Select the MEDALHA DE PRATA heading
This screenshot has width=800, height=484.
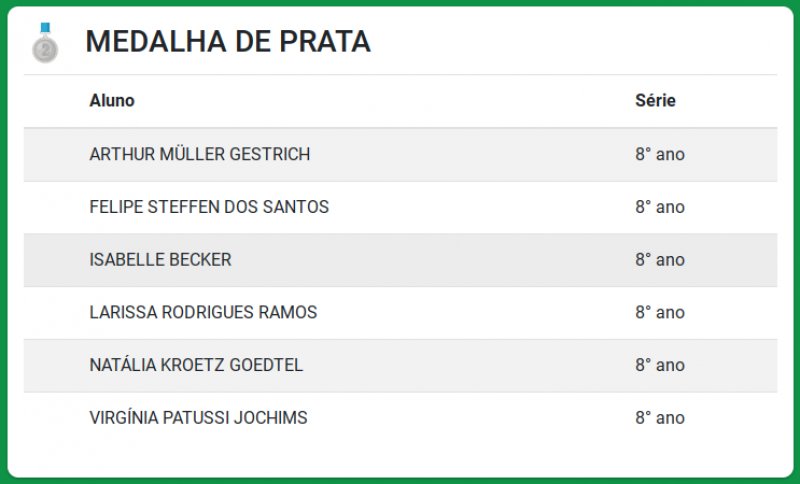pyautogui.click(x=228, y=41)
